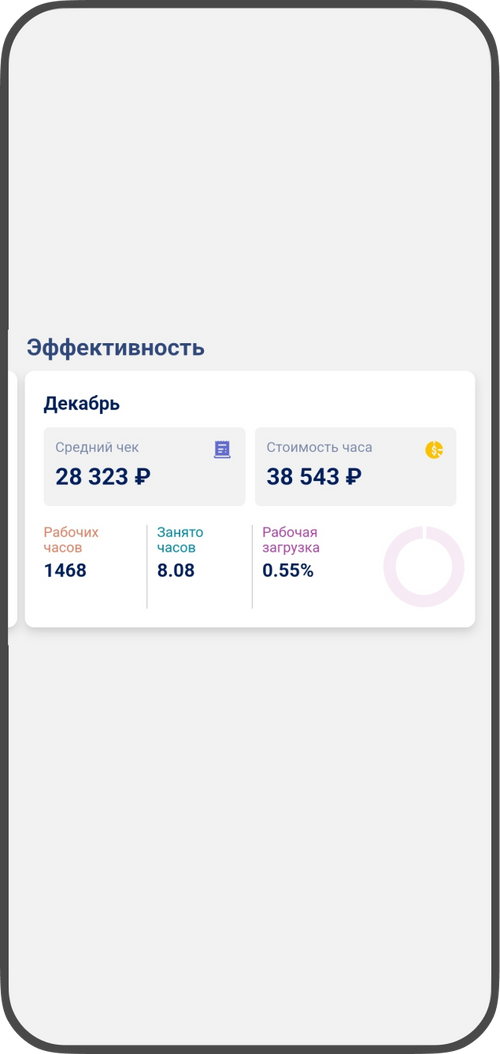Select the Декабрь month title
The width and height of the screenshot is (500, 1054).
(82, 404)
